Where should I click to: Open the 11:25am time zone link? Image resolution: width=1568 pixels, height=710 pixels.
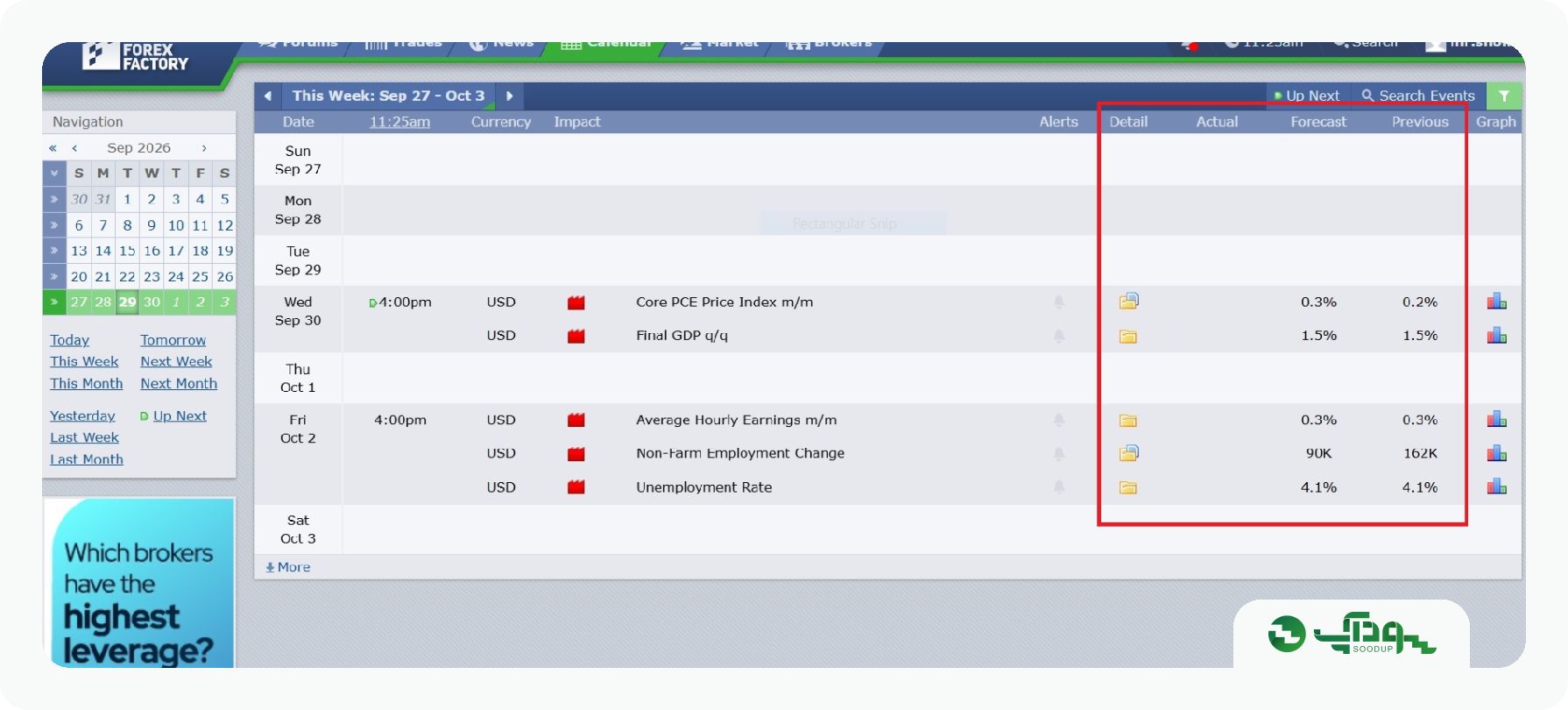click(x=399, y=122)
